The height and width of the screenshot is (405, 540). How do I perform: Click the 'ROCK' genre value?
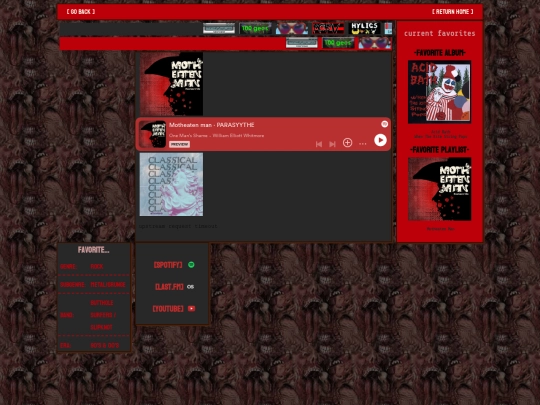(x=97, y=267)
